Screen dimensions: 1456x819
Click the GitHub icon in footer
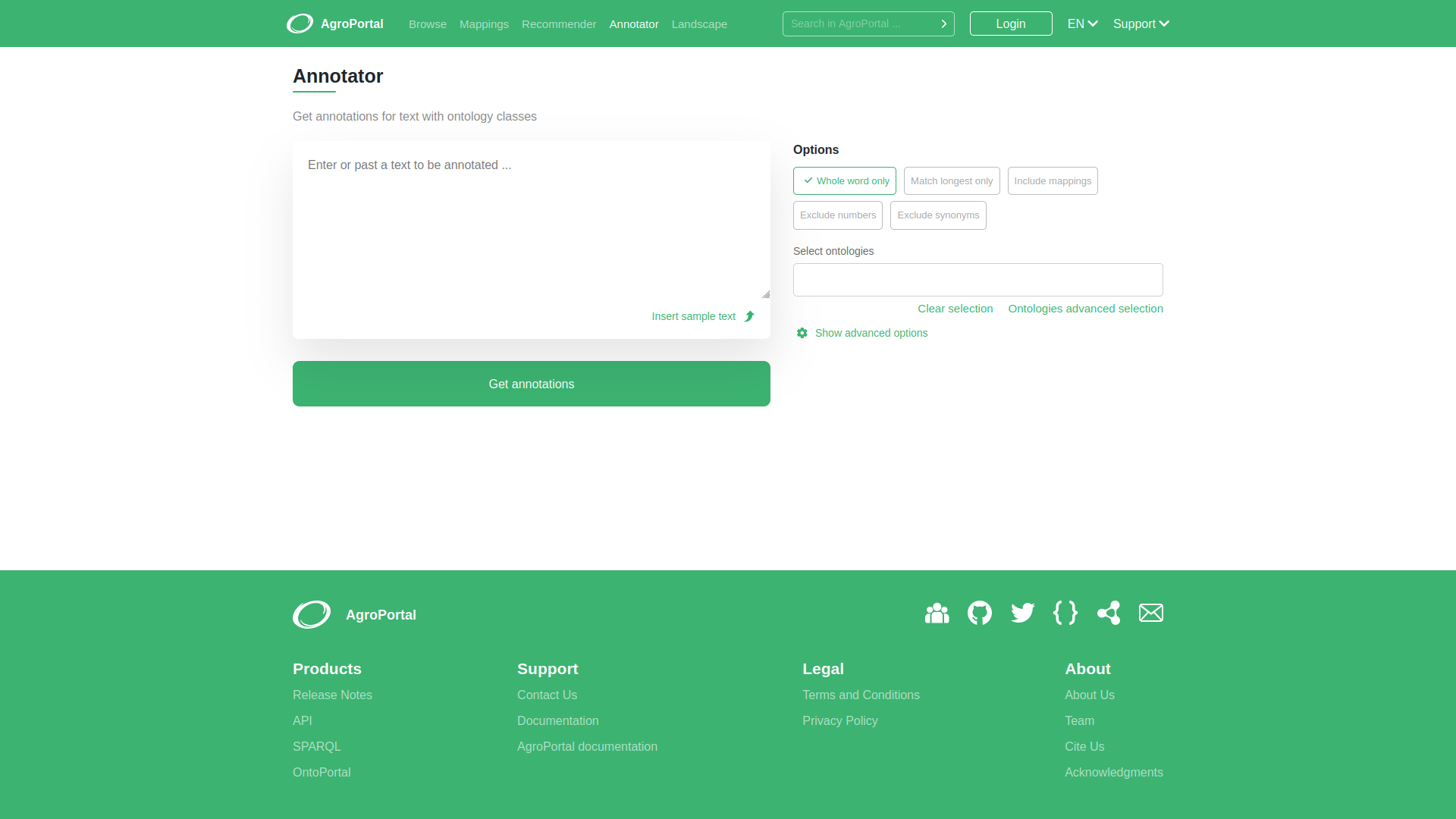[x=980, y=613]
